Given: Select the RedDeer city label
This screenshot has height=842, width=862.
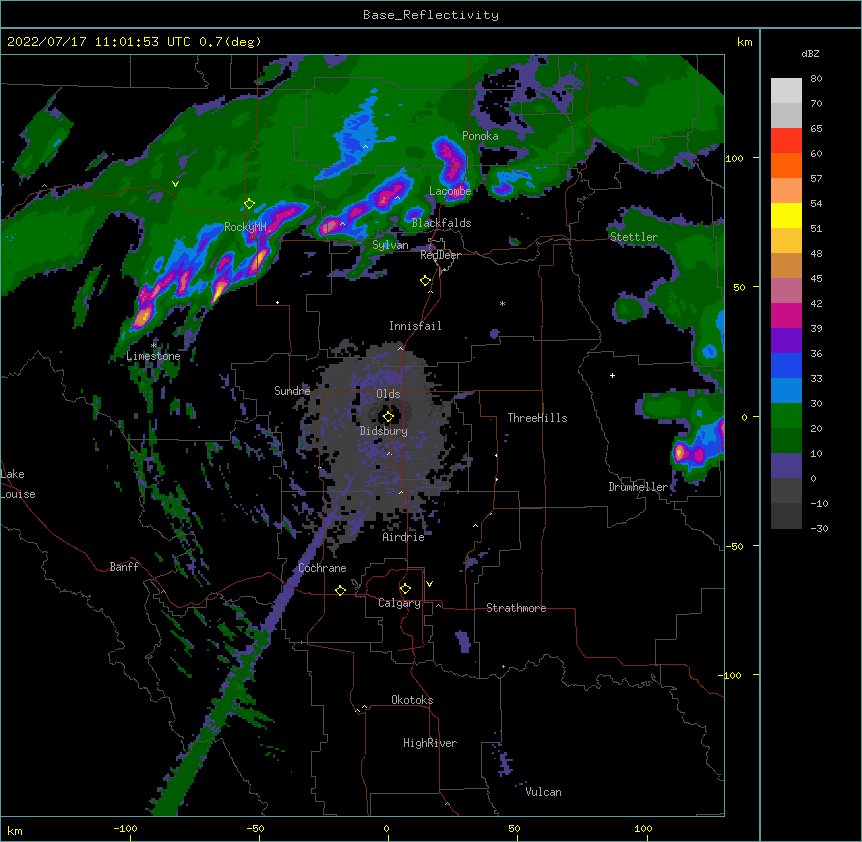Looking at the screenshot, I should click(440, 255).
